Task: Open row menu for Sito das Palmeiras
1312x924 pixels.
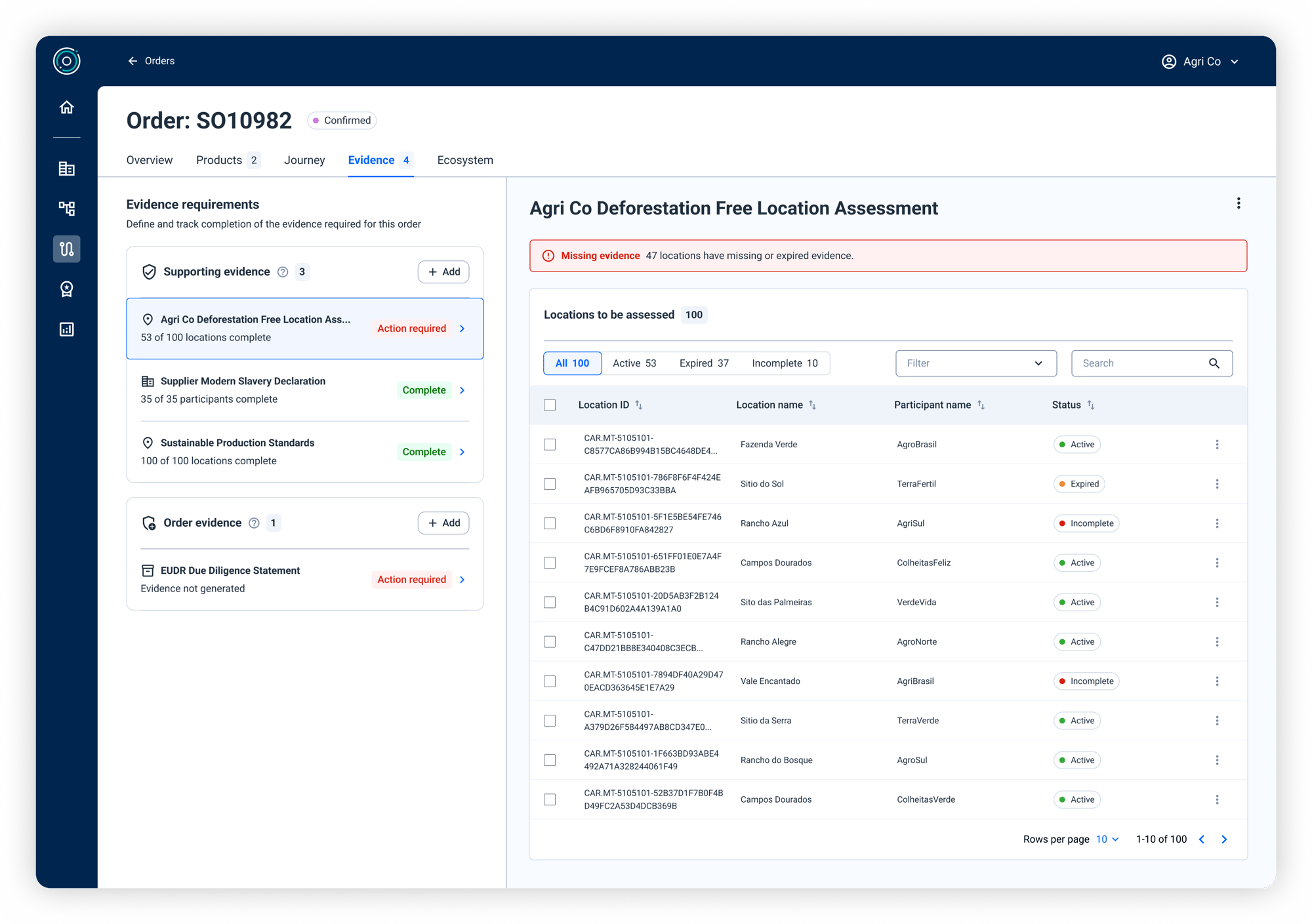Action: click(x=1217, y=602)
